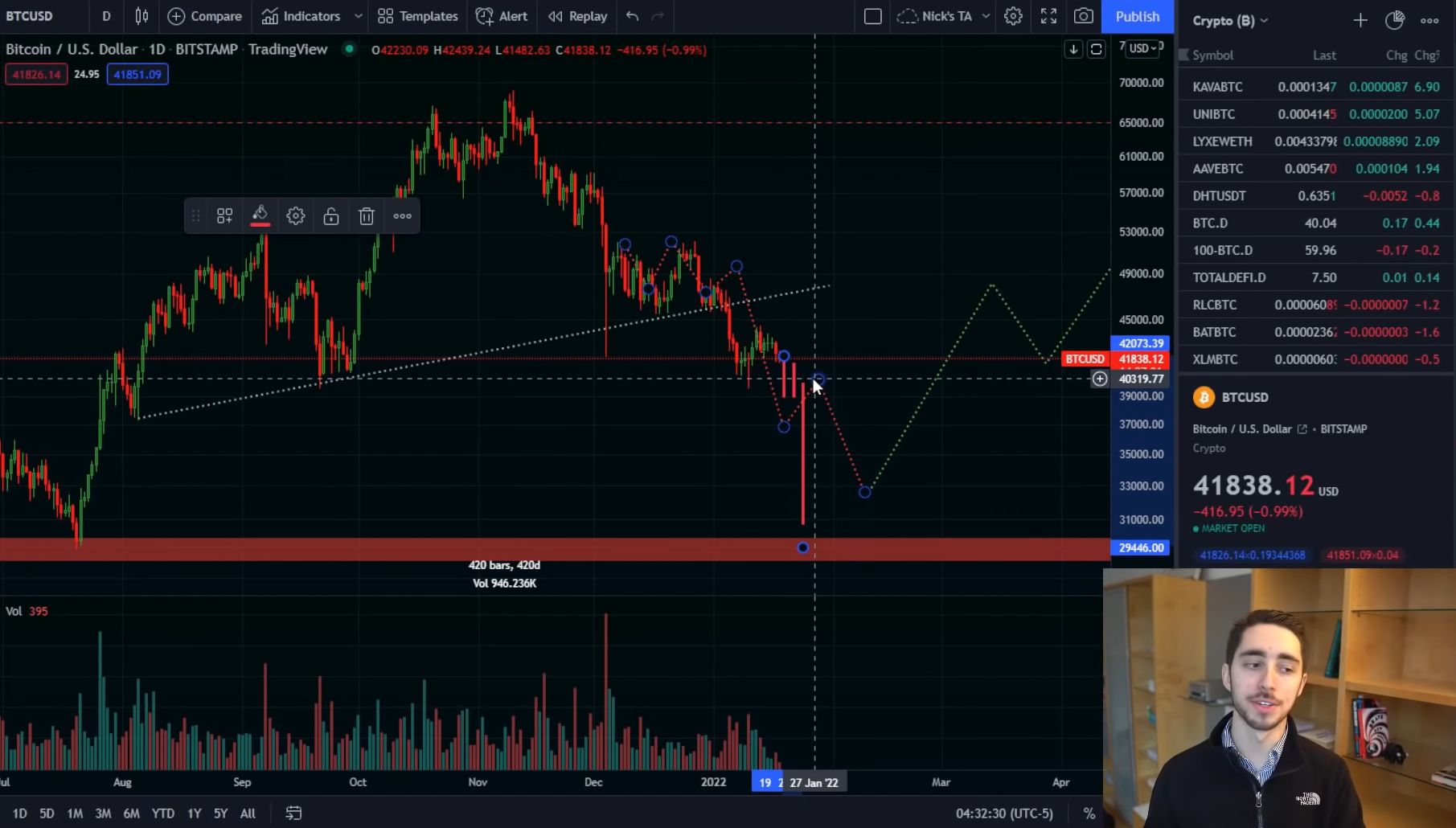Screen dimensions: 1456x828
Task: Create an Alert
Action: 502,16
